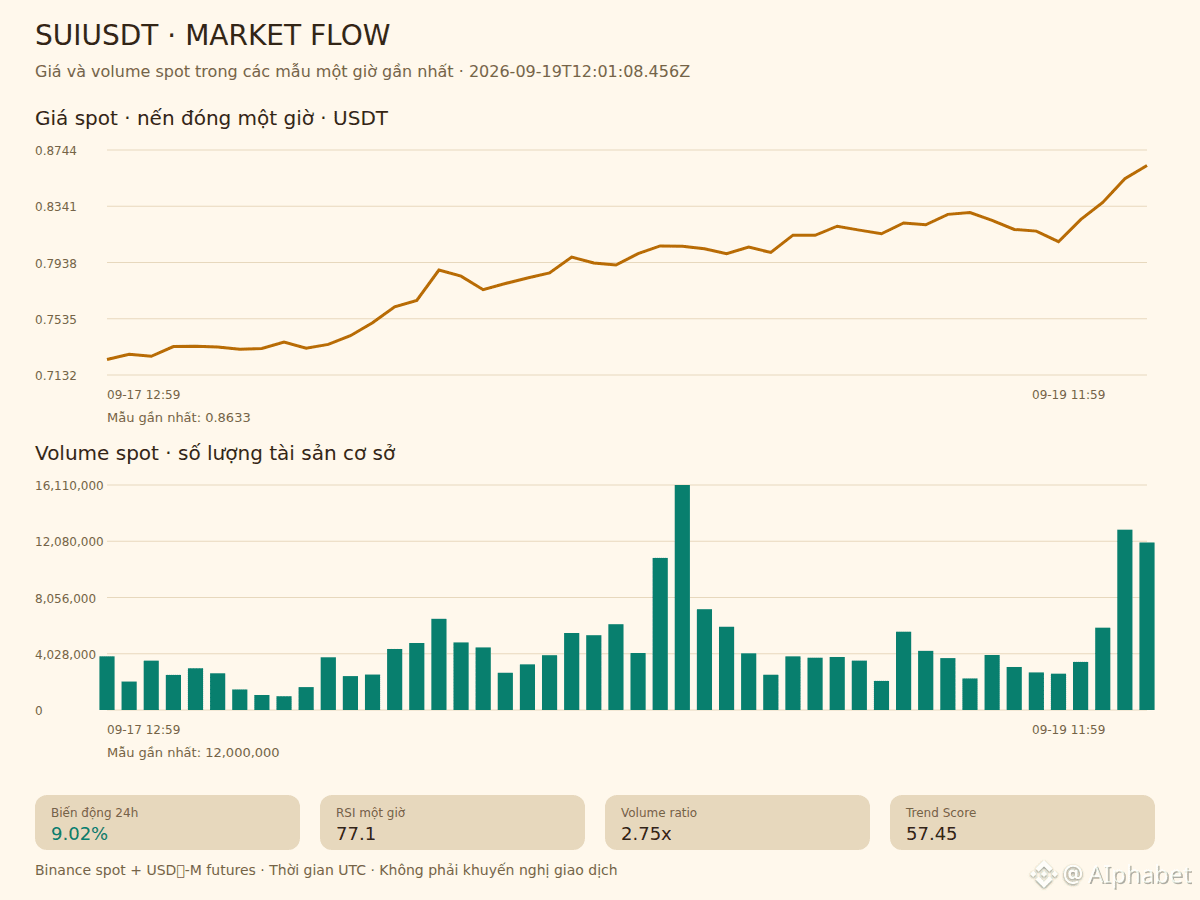Click the 09-19 11:59 label under the volume chart

click(x=1069, y=730)
